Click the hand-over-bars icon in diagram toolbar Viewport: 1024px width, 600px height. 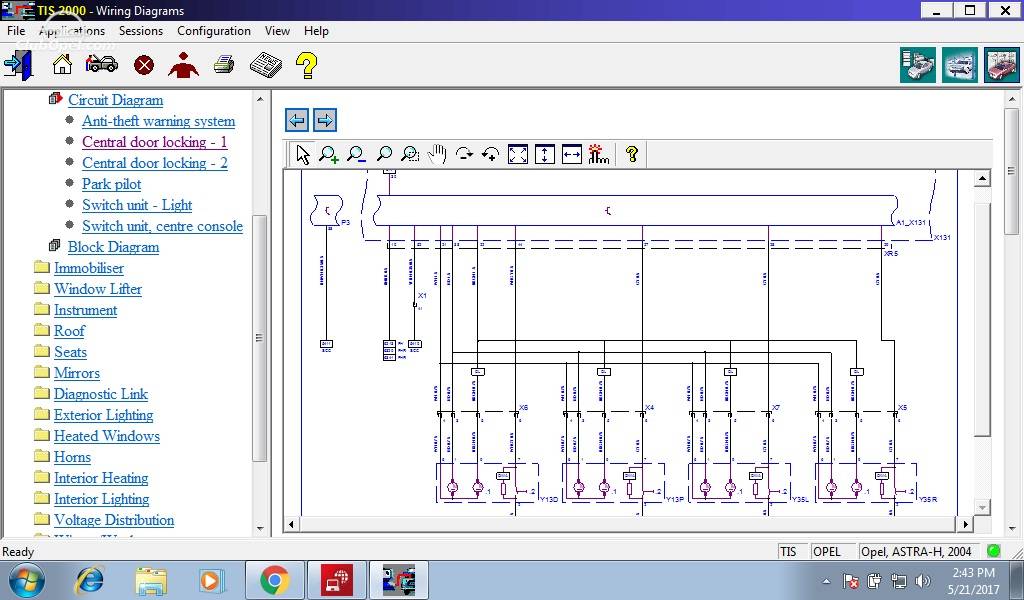point(598,155)
